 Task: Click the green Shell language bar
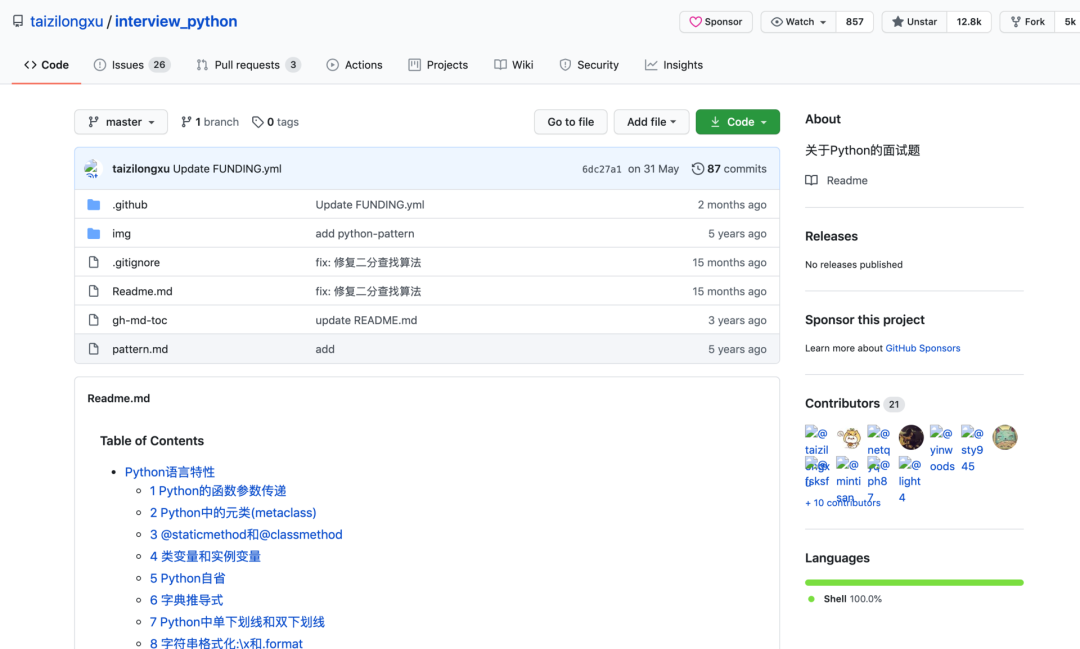tap(914, 583)
